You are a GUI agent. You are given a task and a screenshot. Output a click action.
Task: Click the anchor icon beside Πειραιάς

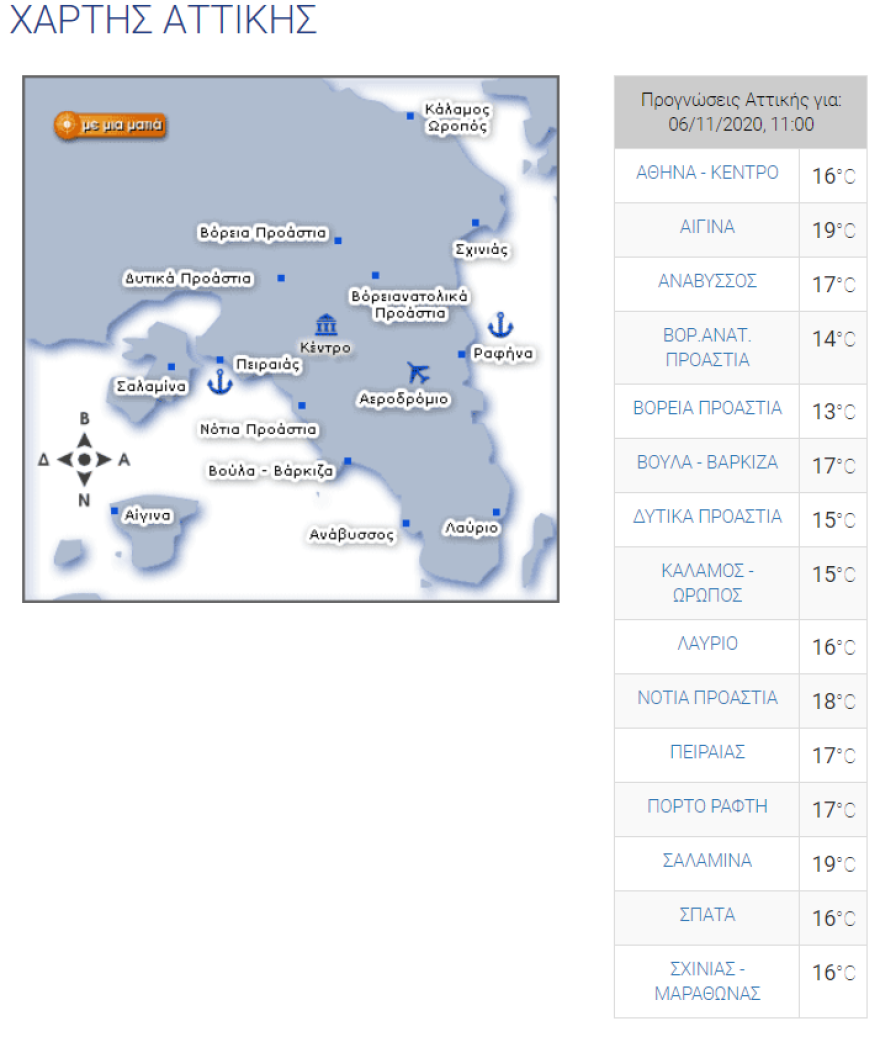click(219, 382)
